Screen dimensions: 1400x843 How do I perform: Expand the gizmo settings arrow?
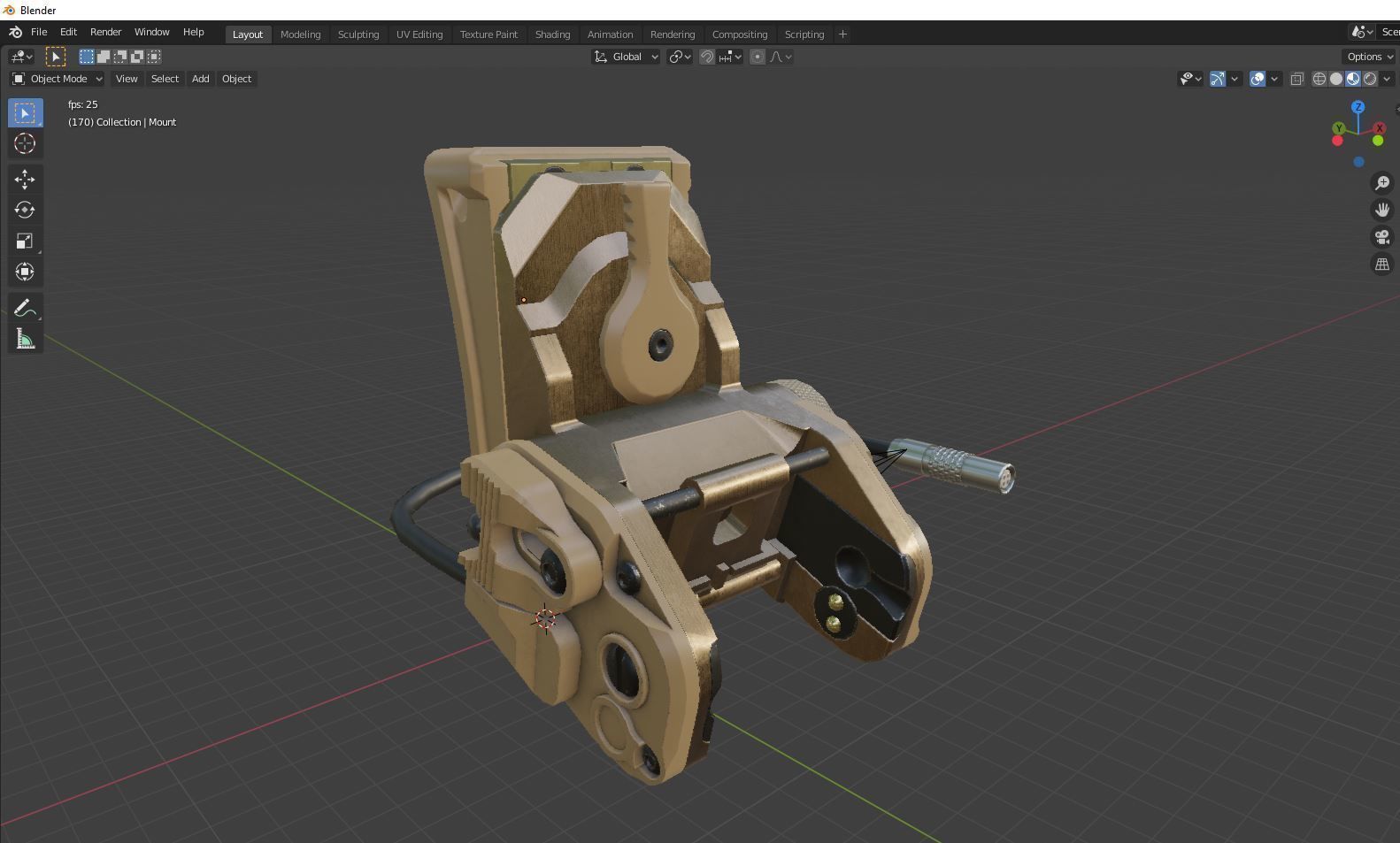tap(1235, 79)
